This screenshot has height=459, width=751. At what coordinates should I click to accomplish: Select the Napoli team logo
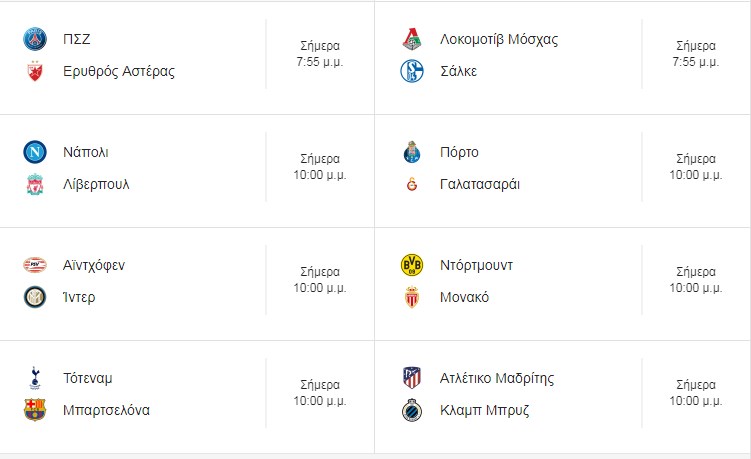35,152
